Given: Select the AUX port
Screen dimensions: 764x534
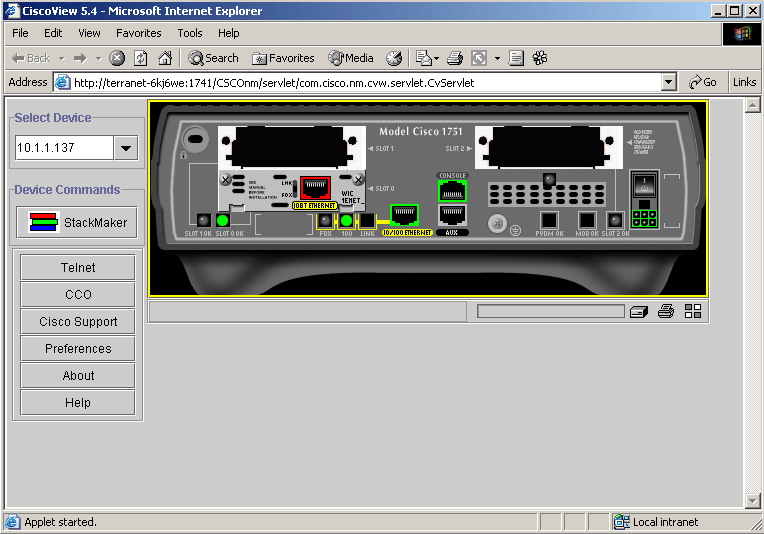Looking at the screenshot, I should click(452, 215).
